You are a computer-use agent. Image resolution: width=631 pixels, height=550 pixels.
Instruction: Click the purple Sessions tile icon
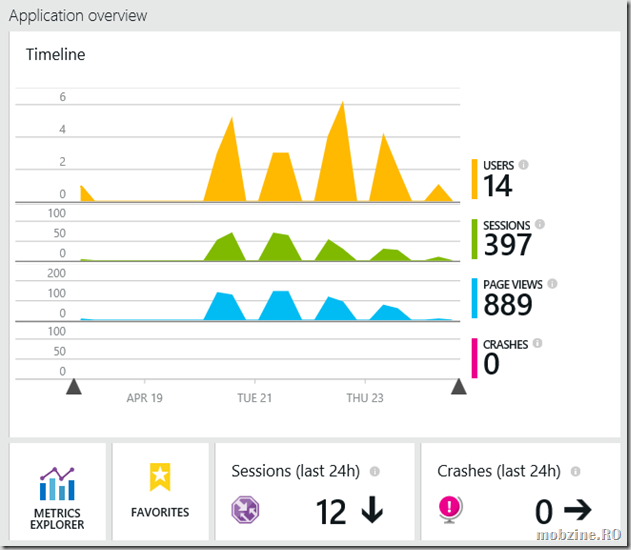(x=246, y=510)
